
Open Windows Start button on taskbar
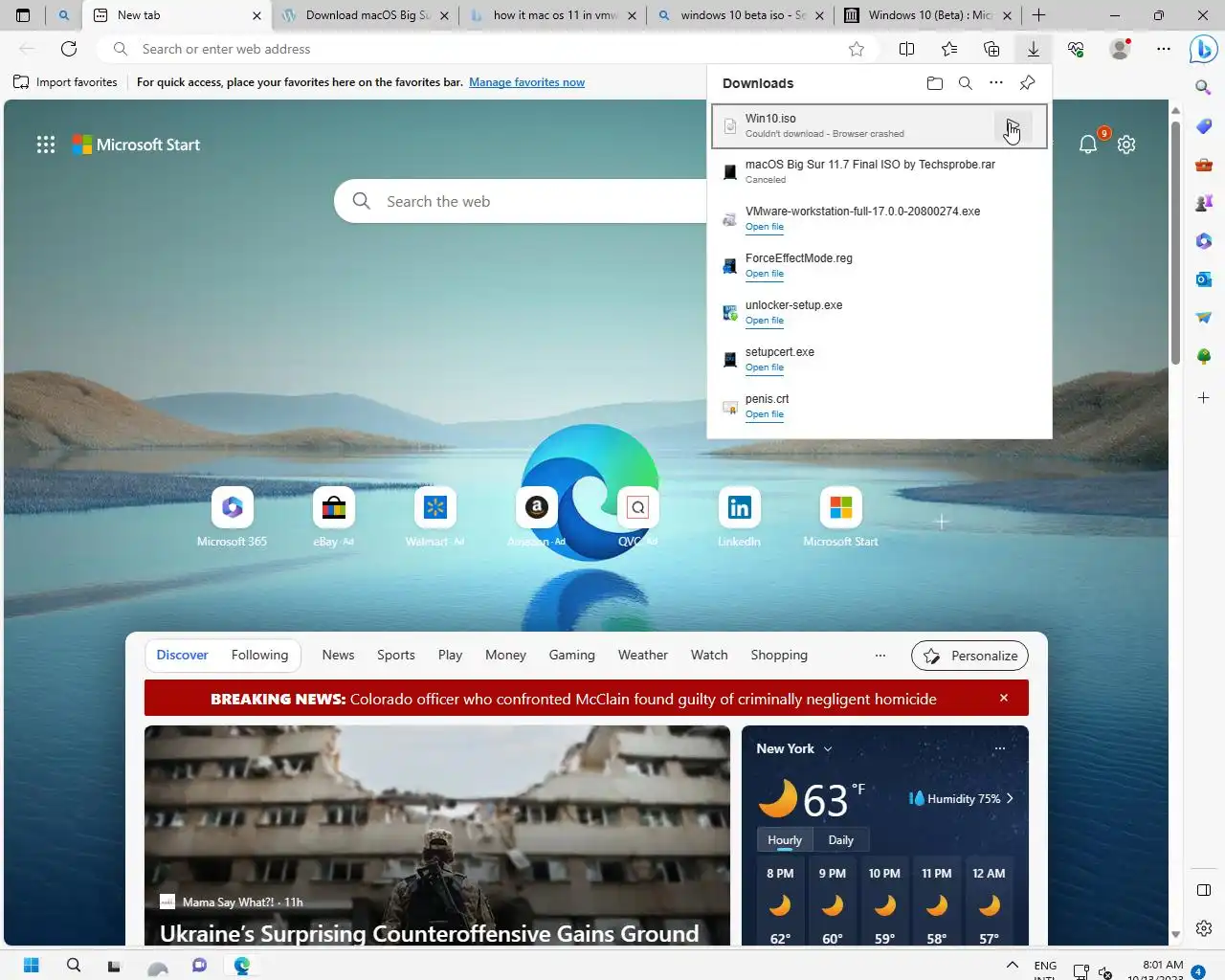[x=31, y=965]
